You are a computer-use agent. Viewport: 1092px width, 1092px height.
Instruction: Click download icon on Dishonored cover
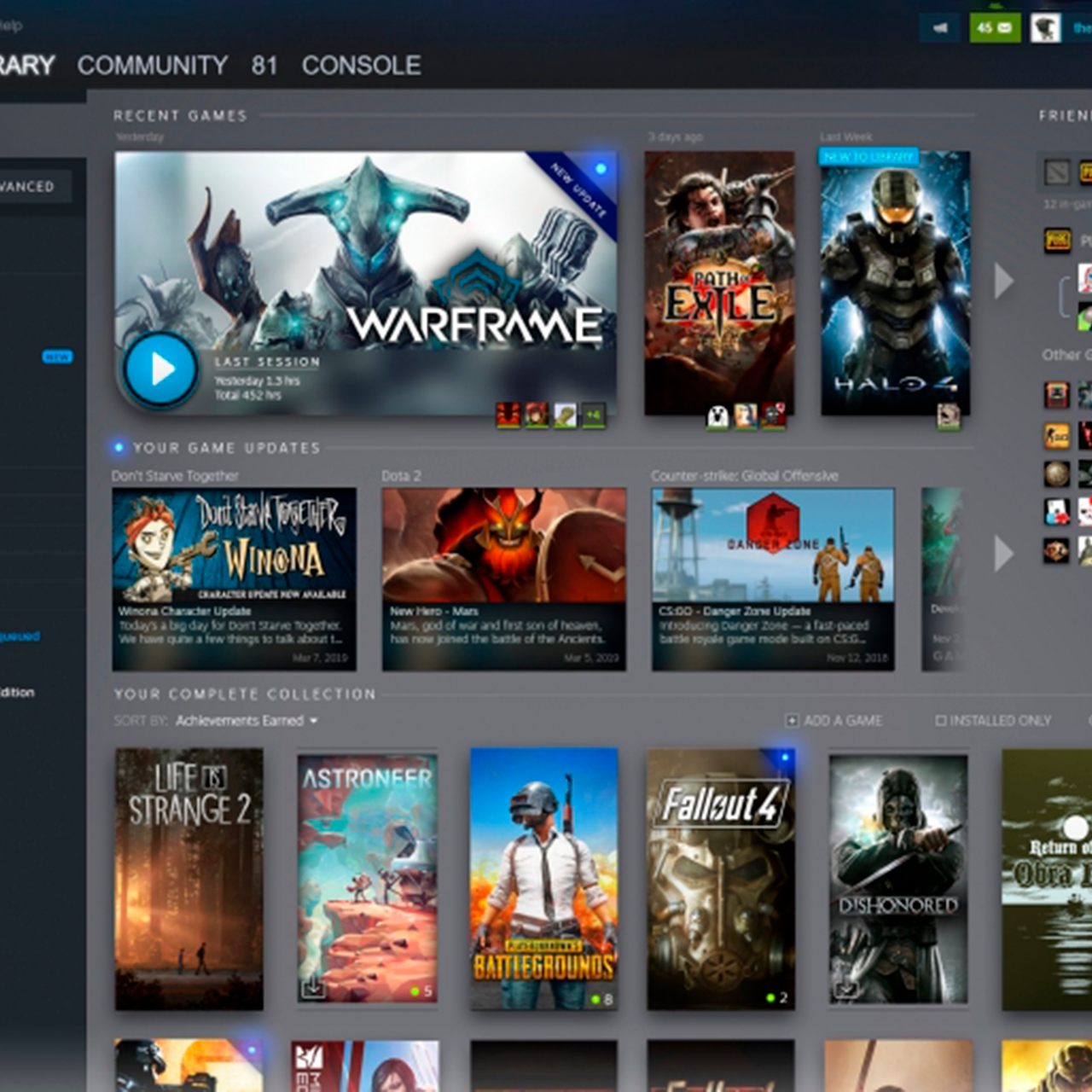point(845,988)
